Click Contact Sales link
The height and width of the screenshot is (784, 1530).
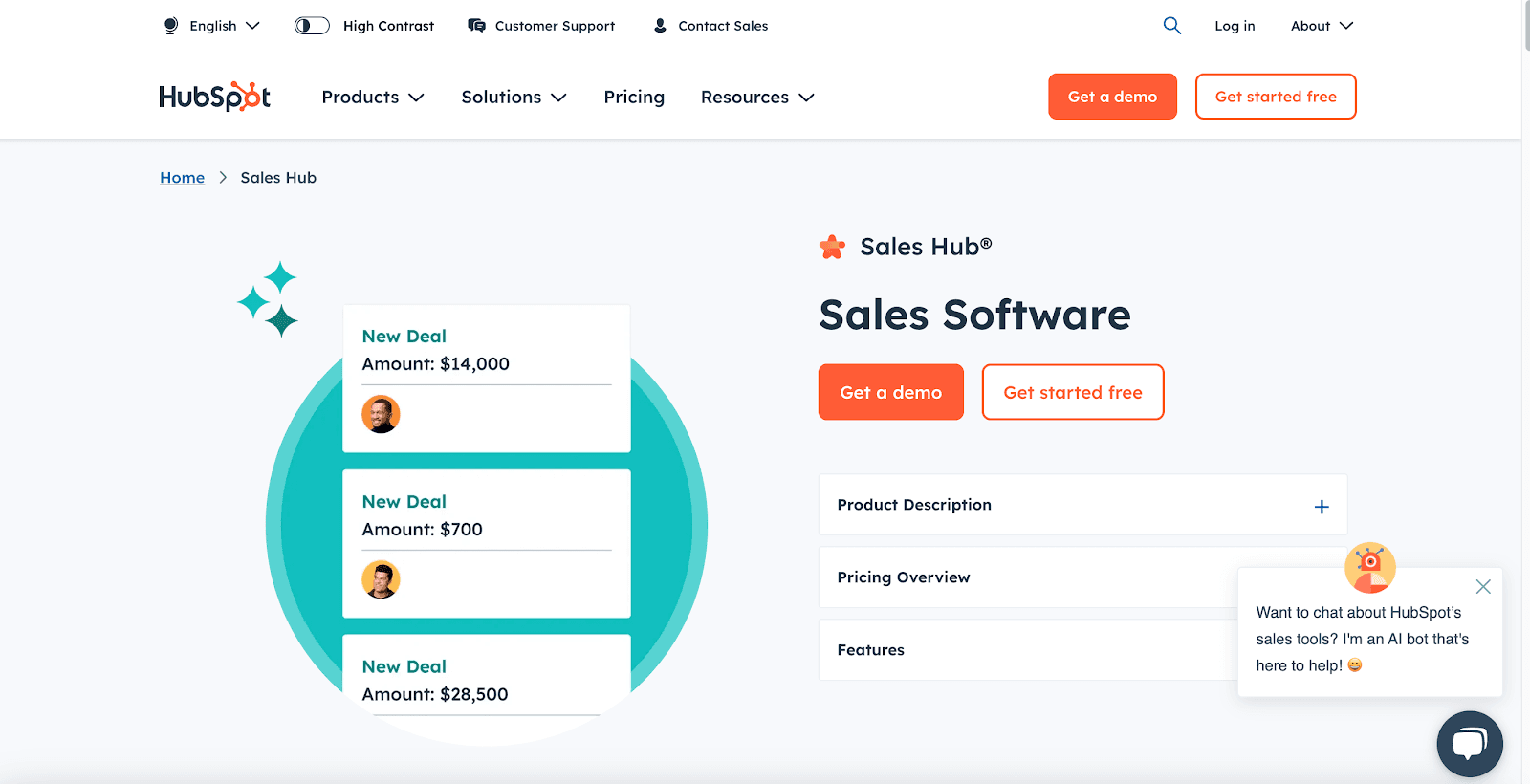click(723, 26)
